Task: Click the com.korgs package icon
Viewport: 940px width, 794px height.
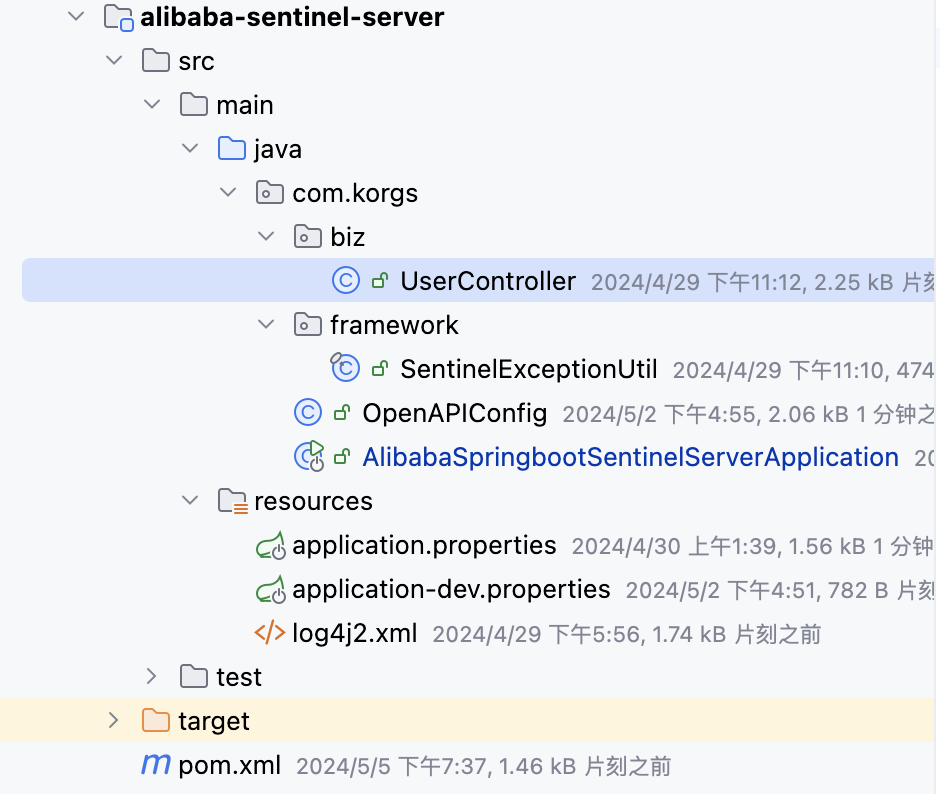Action: tap(269, 192)
